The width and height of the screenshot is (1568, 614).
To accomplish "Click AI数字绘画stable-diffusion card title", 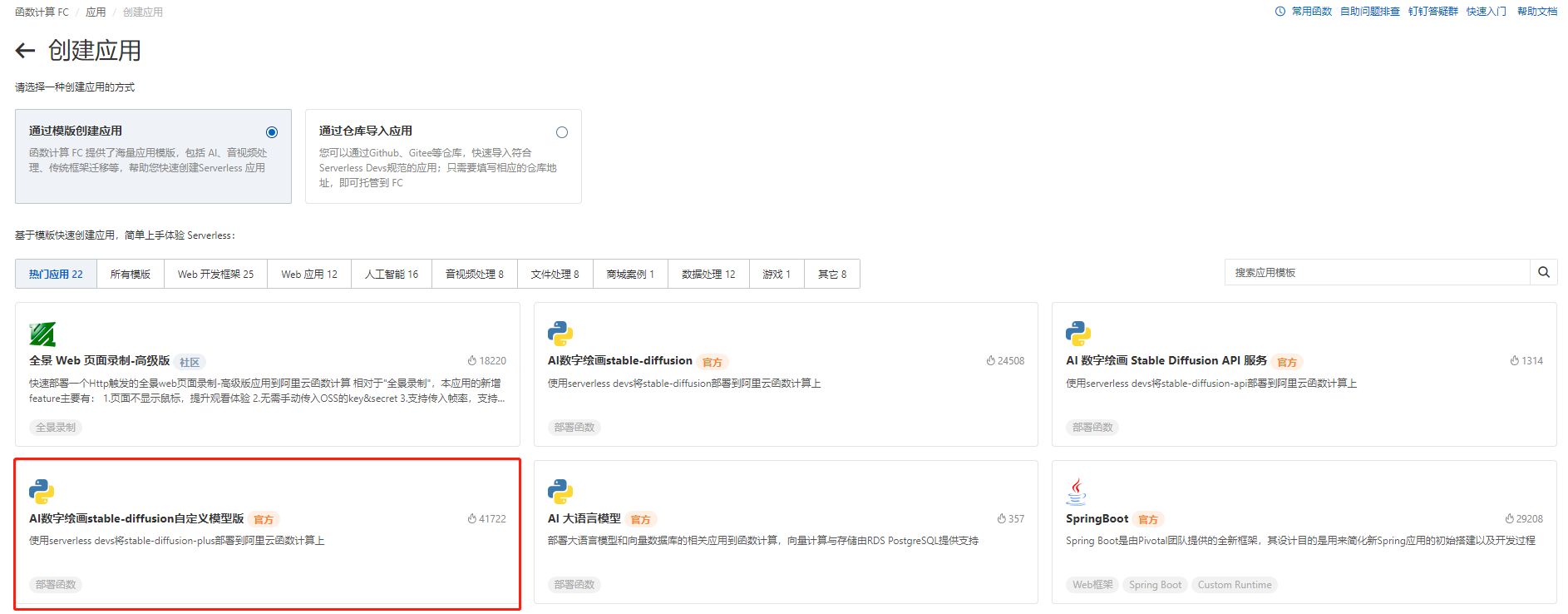I will coord(619,360).
